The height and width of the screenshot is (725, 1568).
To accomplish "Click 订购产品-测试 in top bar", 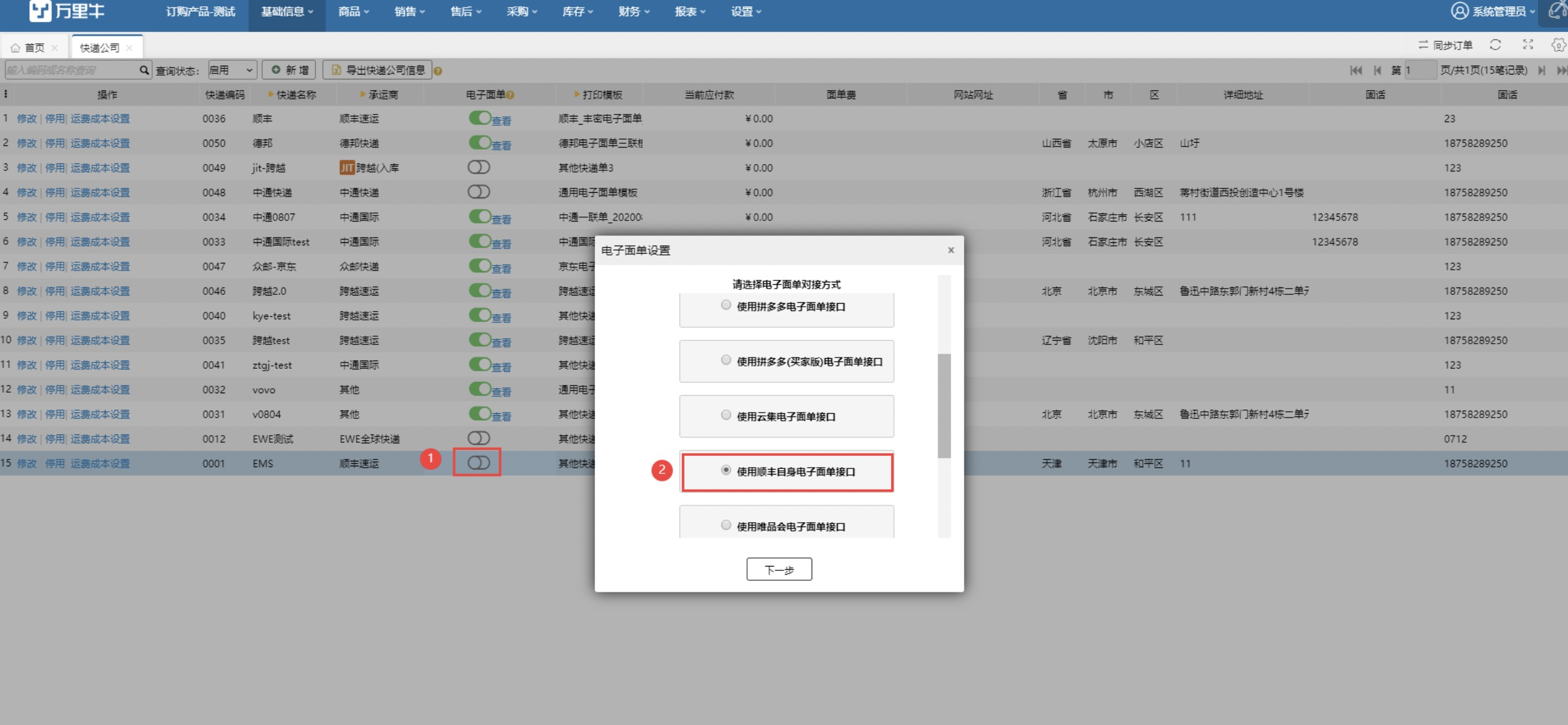I will pos(201,11).
